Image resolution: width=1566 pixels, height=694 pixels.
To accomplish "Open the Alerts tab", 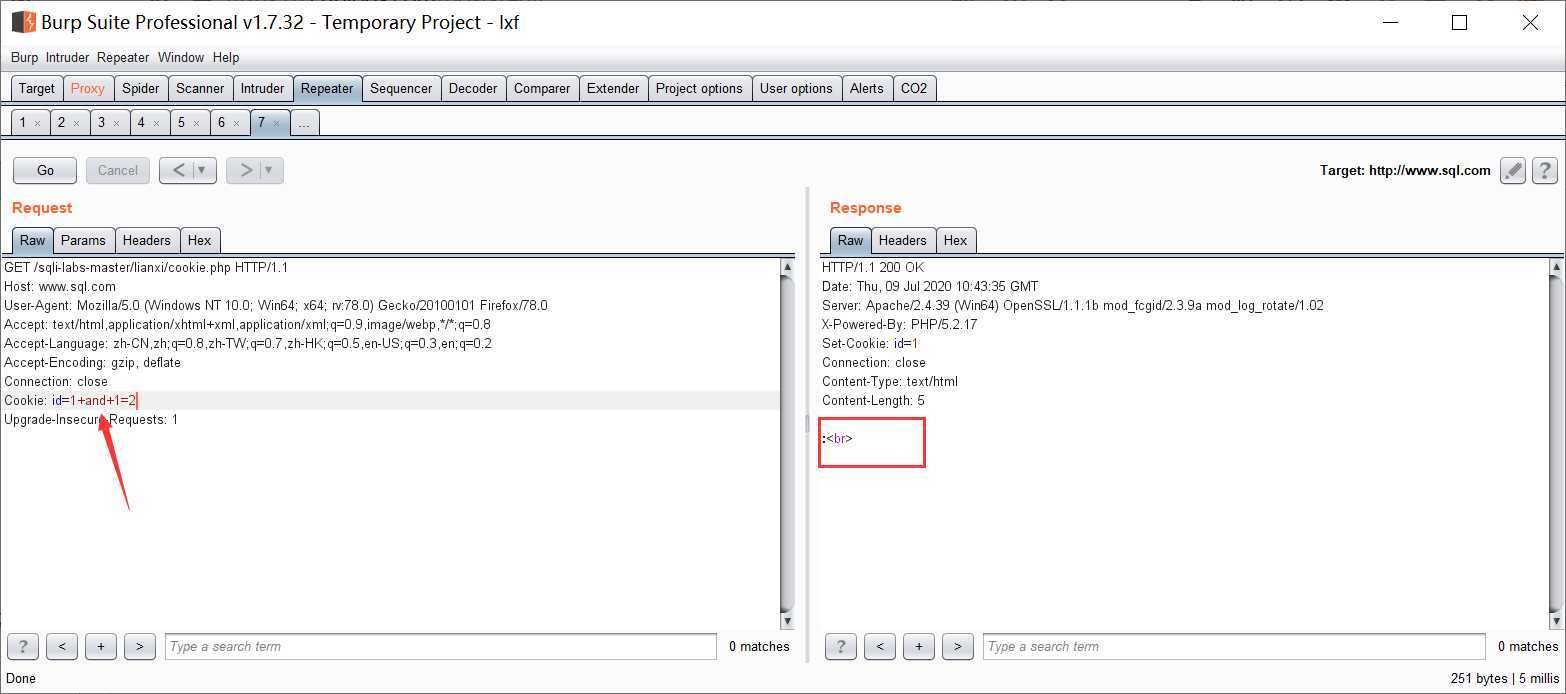I will (867, 88).
